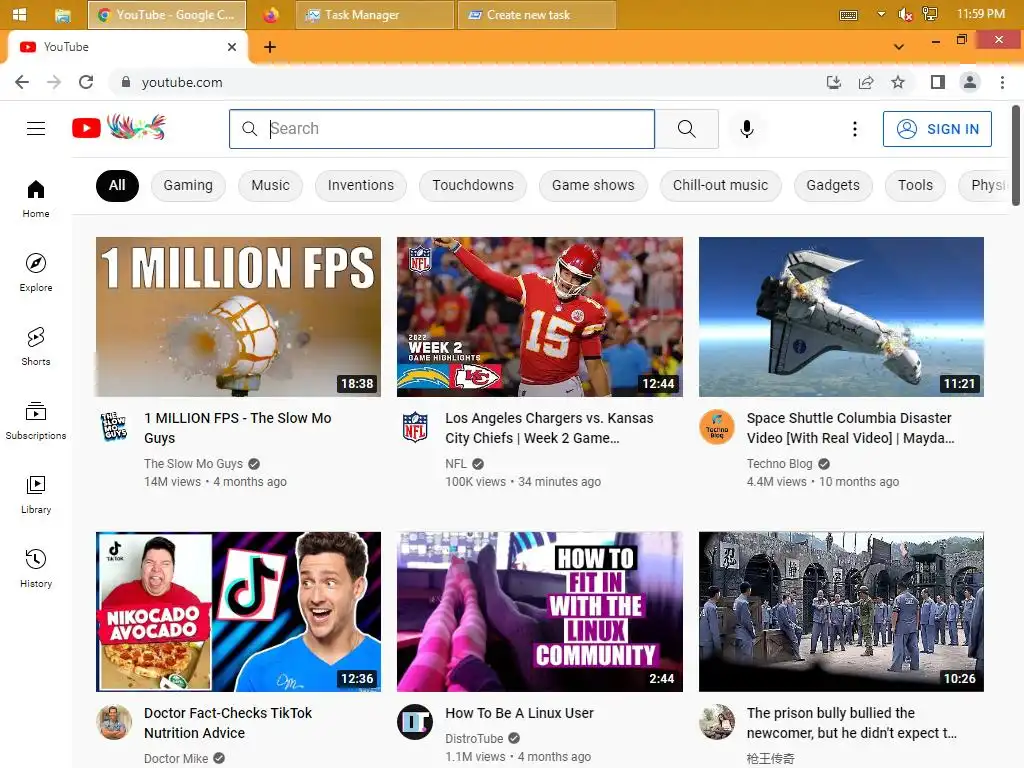Select the Chill-out music chip
1024x768 pixels.
[720, 185]
